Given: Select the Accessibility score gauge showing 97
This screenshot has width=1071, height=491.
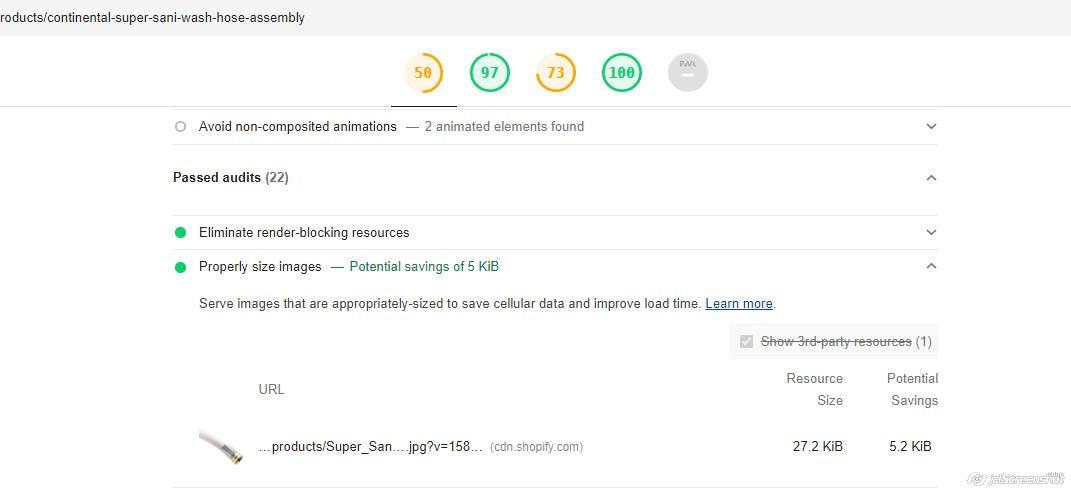Looking at the screenshot, I should (490, 72).
